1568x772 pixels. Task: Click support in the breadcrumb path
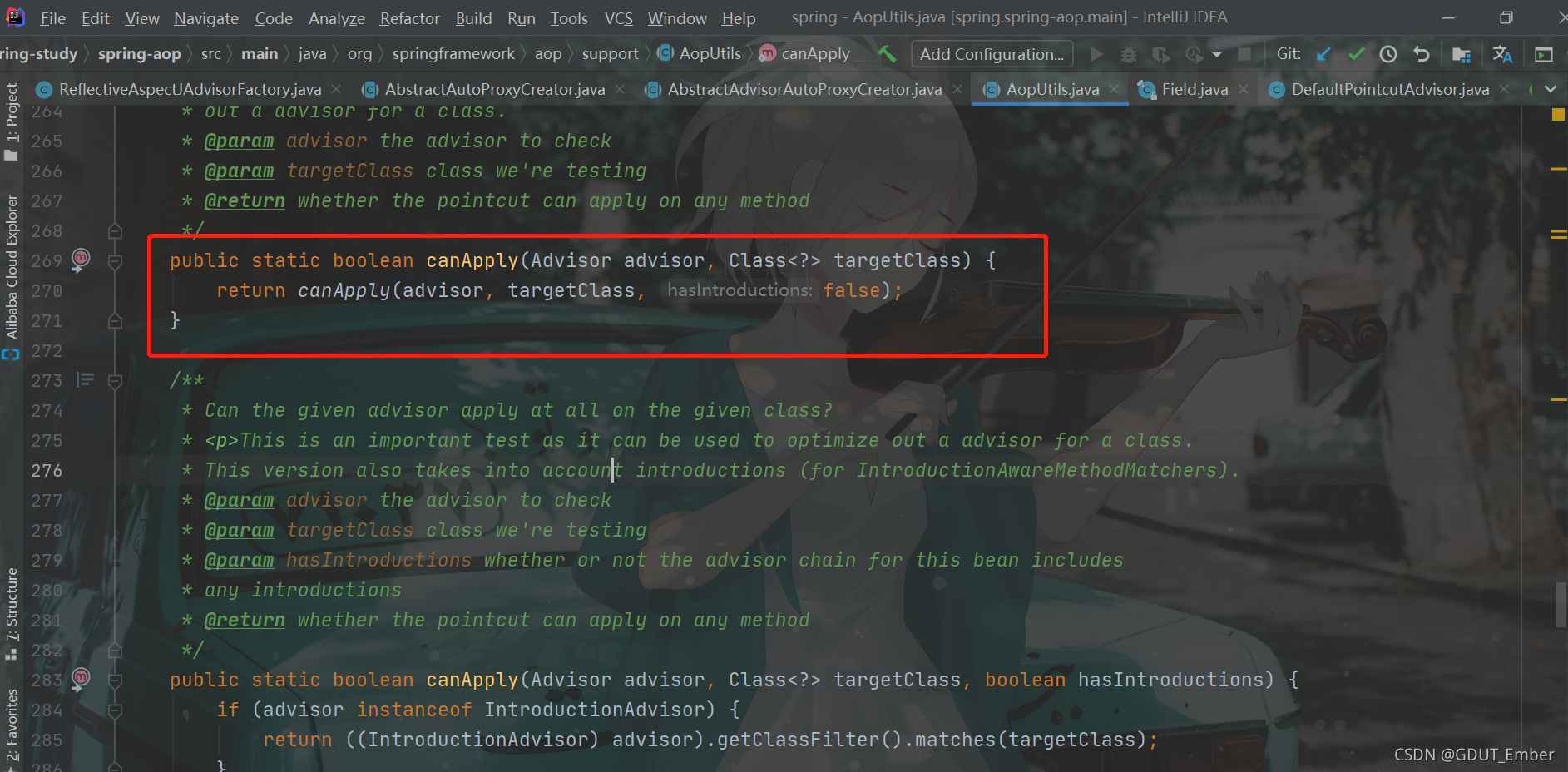point(610,54)
